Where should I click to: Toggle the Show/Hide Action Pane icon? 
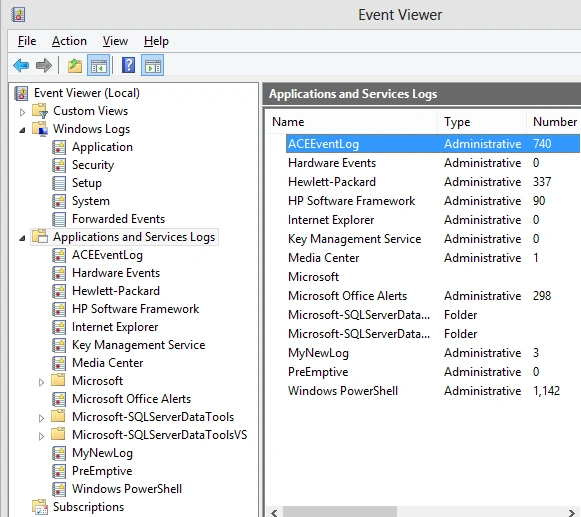tap(152, 66)
